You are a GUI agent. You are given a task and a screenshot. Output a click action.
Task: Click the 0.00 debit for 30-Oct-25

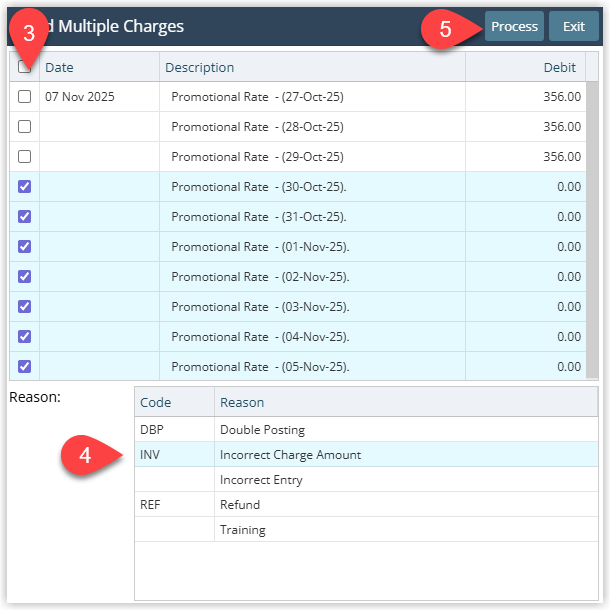coord(569,186)
